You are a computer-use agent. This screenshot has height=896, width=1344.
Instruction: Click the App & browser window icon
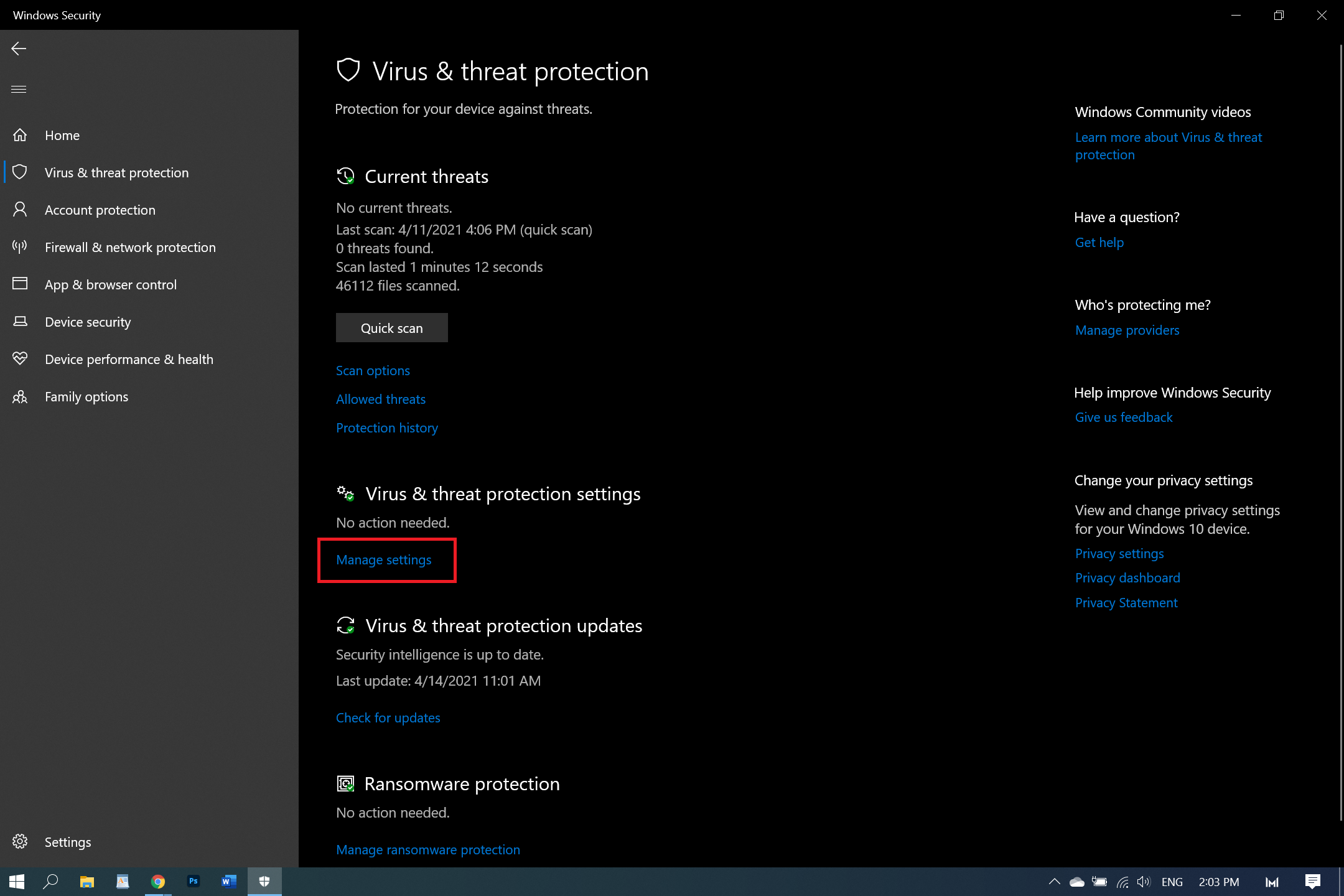pos(20,284)
